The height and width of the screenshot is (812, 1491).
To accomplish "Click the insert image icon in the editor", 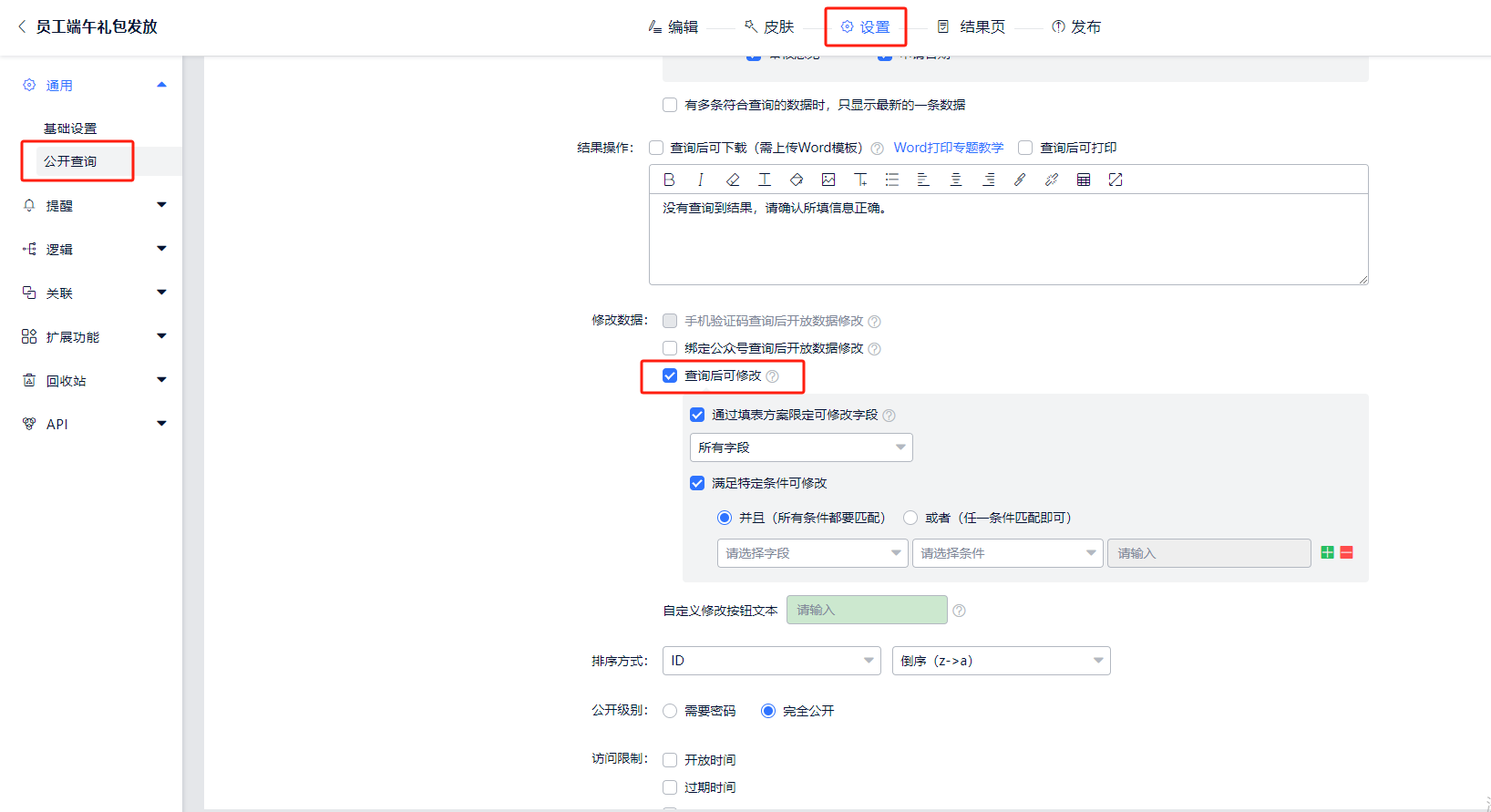I will click(x=828, y=180).
